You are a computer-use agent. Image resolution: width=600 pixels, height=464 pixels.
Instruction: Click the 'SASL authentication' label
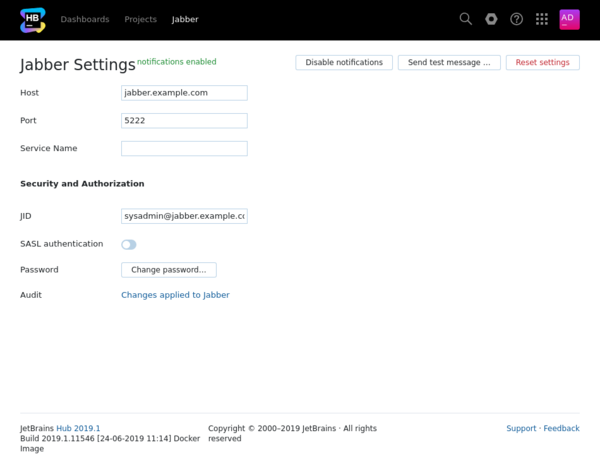pos(62,244)
